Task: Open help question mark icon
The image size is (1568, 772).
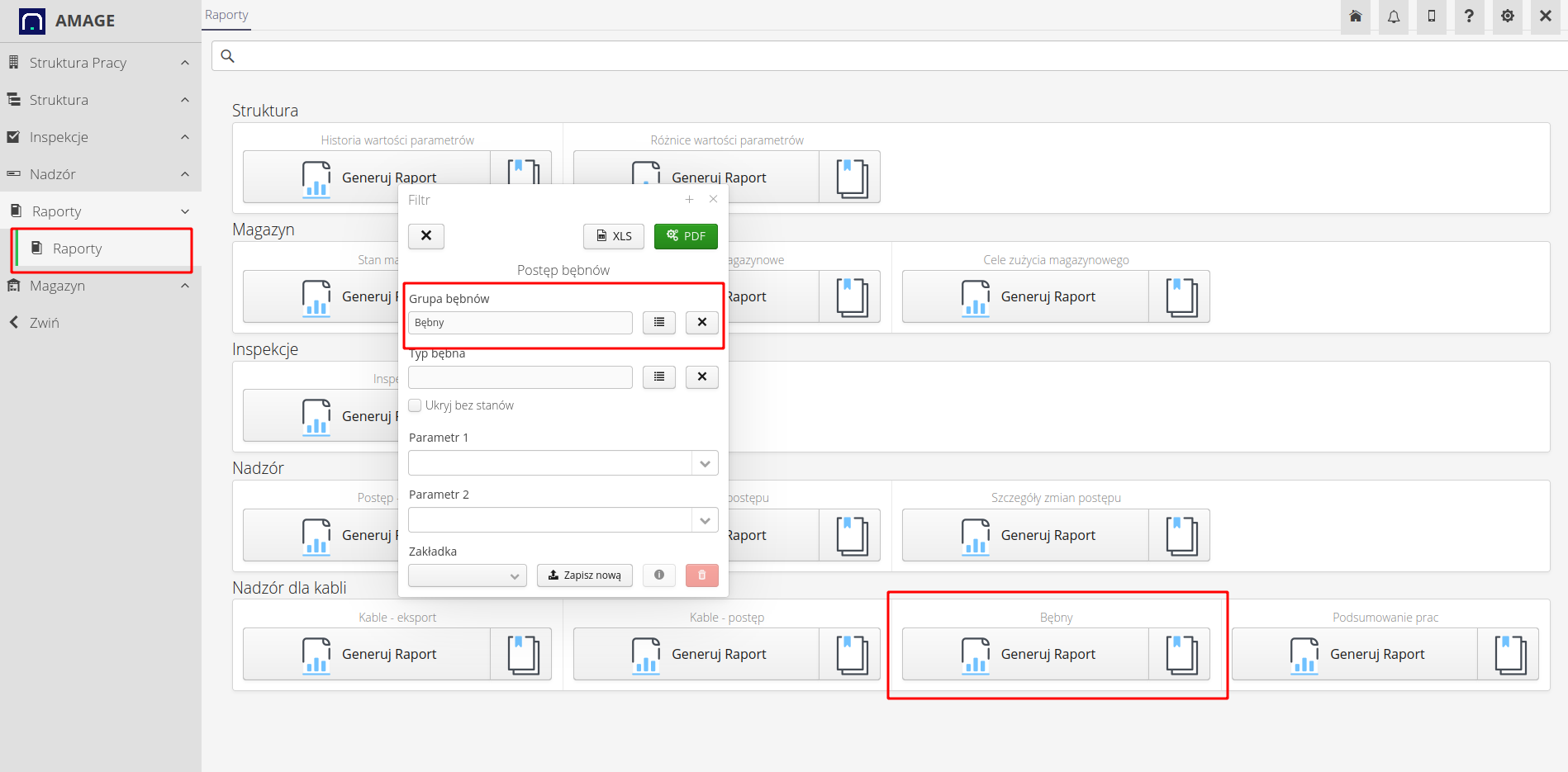Action: click(1469, 17)
